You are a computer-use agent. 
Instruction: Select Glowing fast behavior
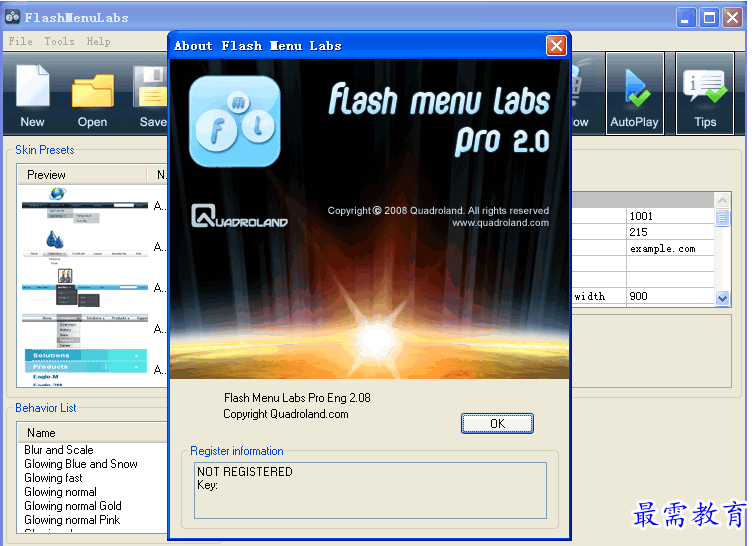pyautogui.click(x=53, y=478)
